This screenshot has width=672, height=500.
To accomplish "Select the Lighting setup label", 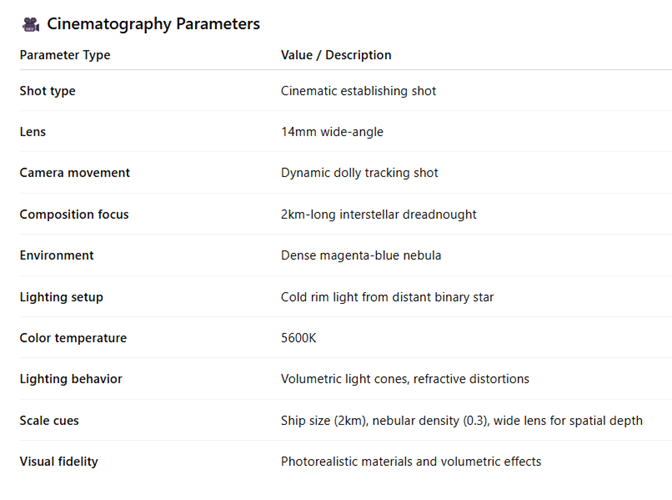I will (x=61, y=297).
